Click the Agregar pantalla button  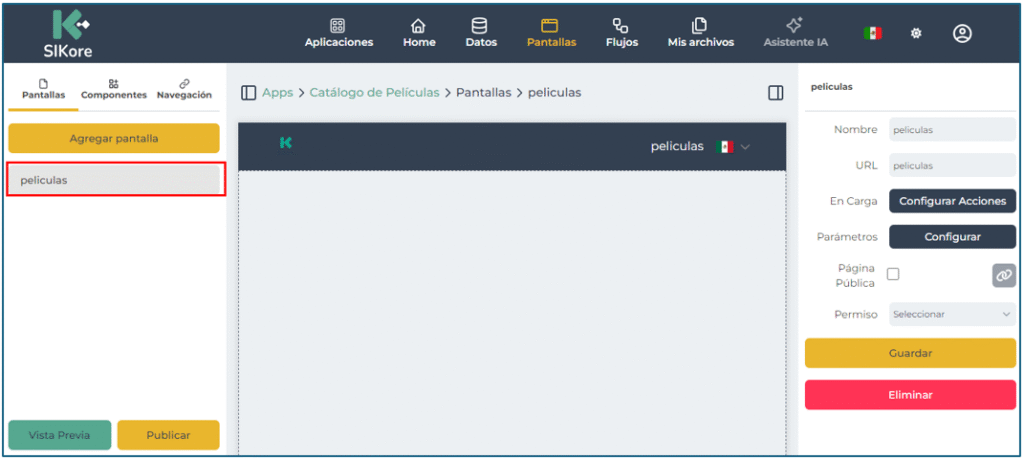113,138
